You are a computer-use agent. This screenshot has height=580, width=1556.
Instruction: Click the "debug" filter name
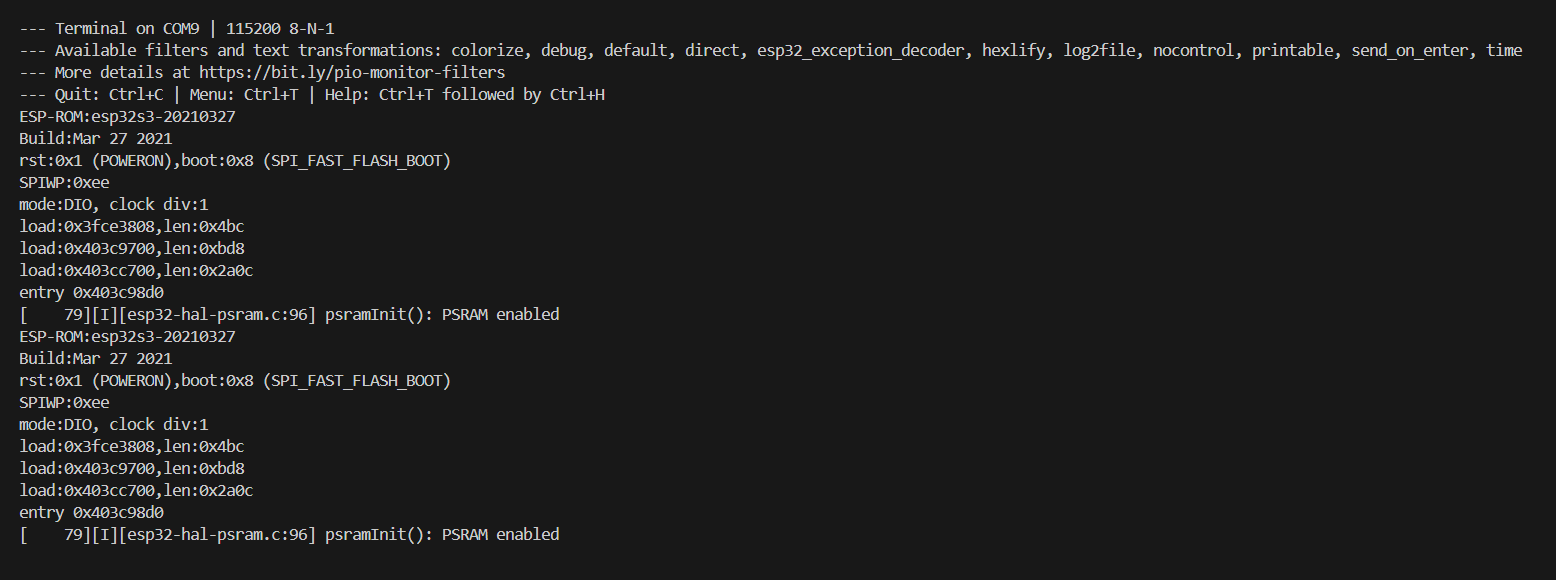coord(563,50)
